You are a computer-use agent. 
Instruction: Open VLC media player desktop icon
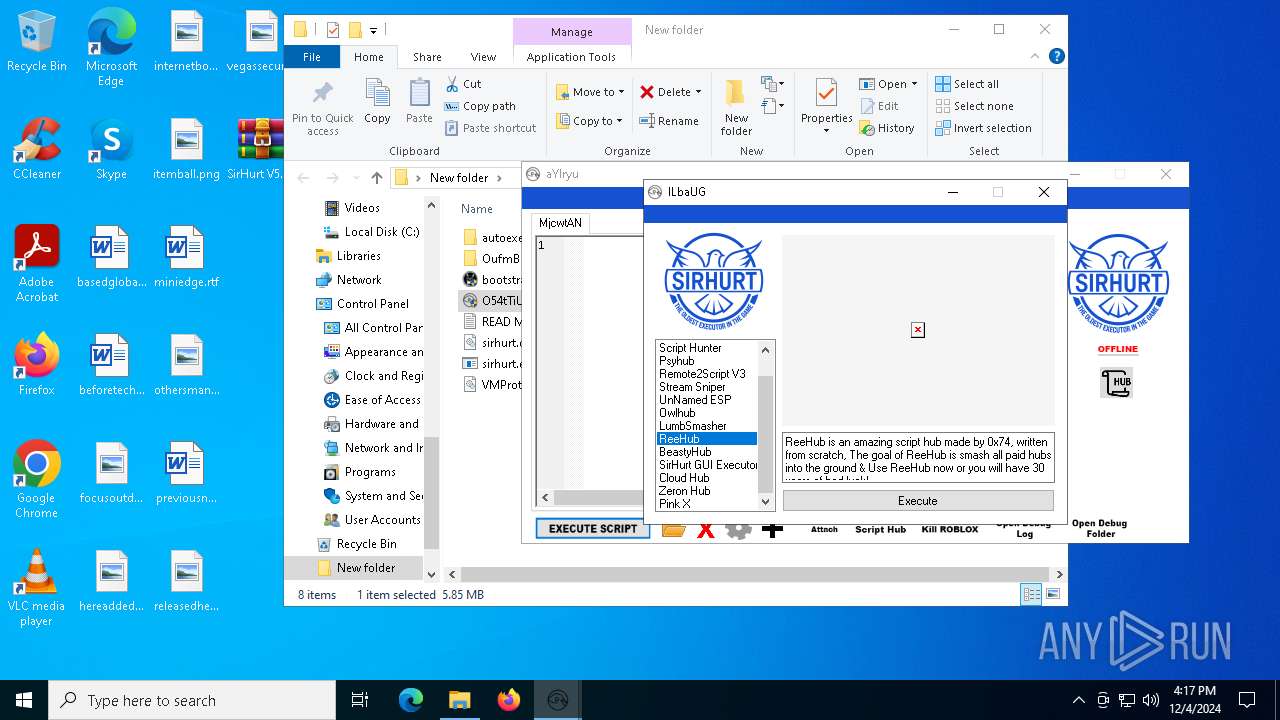click(36, 588)
